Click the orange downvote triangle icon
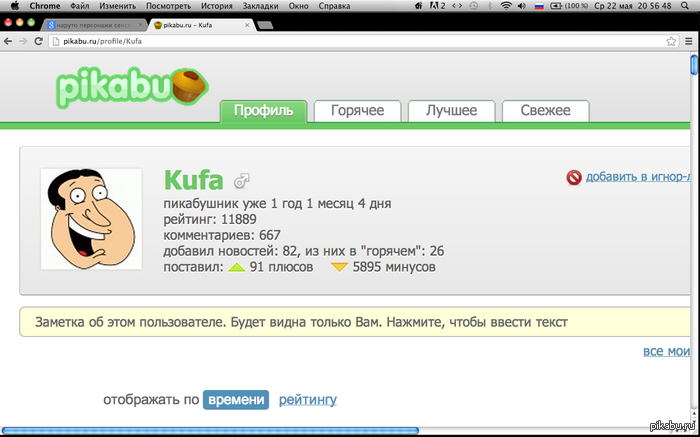Screen dimensions: 700x437 point(339,268)
